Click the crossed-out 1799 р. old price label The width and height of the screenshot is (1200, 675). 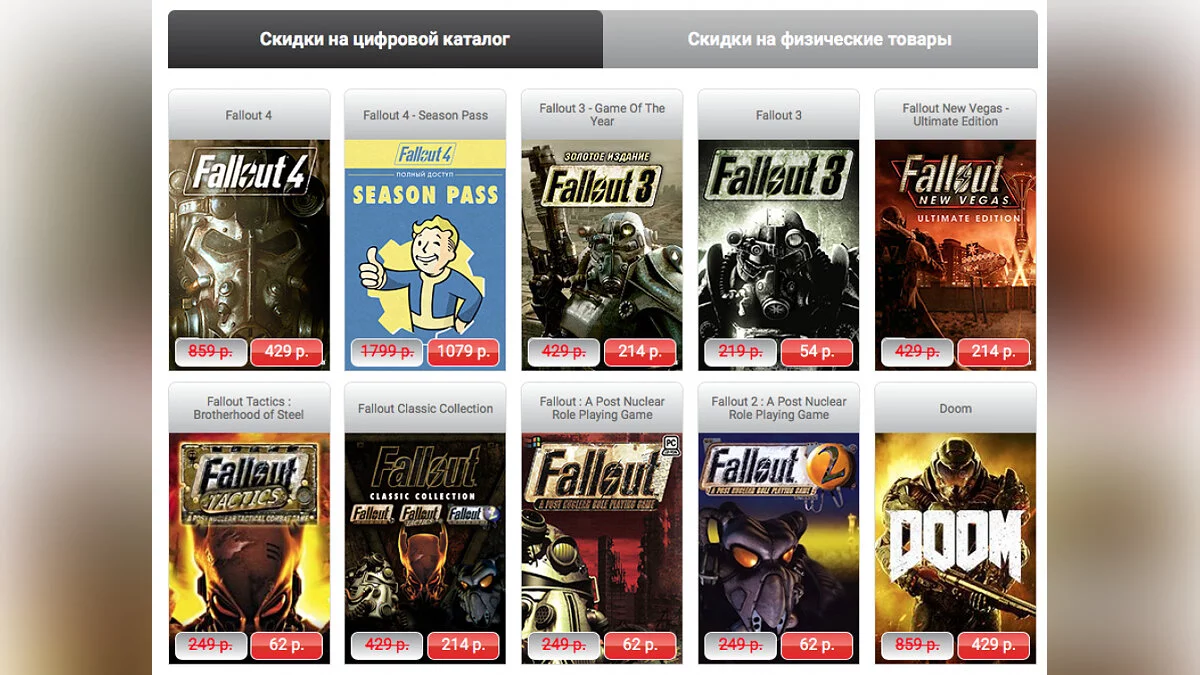pos(387,352)
